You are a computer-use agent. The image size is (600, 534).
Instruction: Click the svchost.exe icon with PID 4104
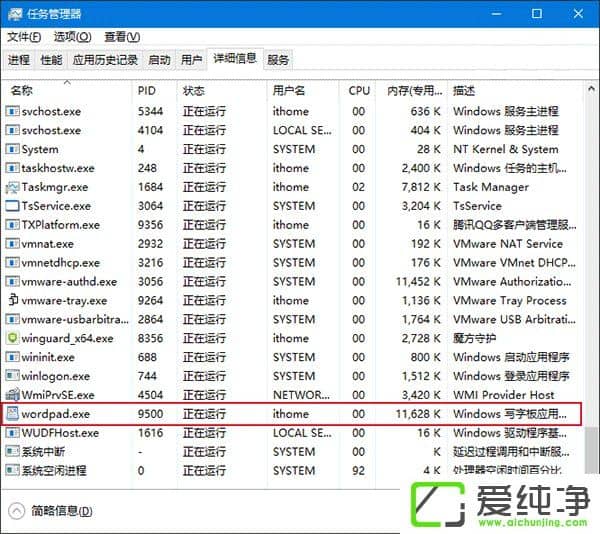[x=12, y=130]
